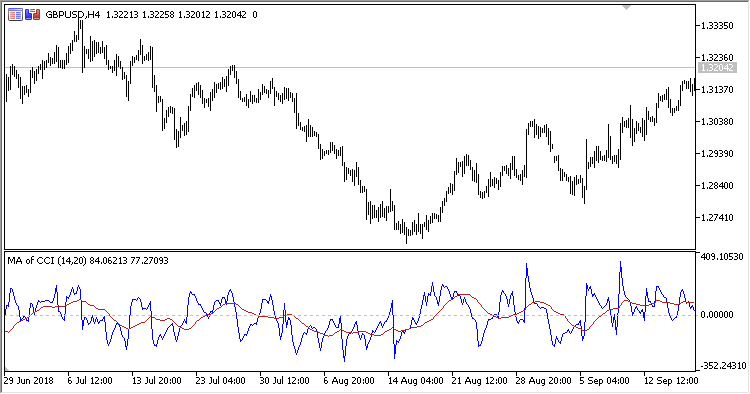Click indicator zero level 0.00000
This screenshot has width=750, height=394.
[x=717, y=315]
